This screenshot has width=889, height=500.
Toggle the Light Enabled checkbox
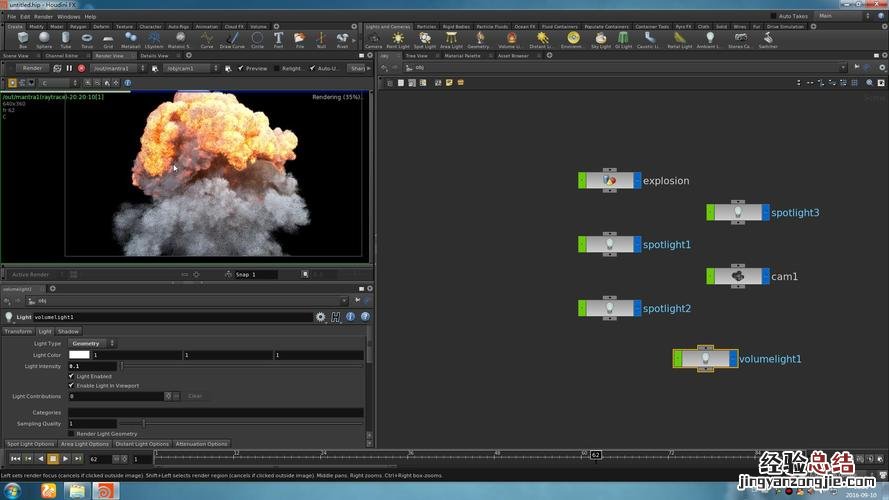pyautogui.click(x=71, y=376)
